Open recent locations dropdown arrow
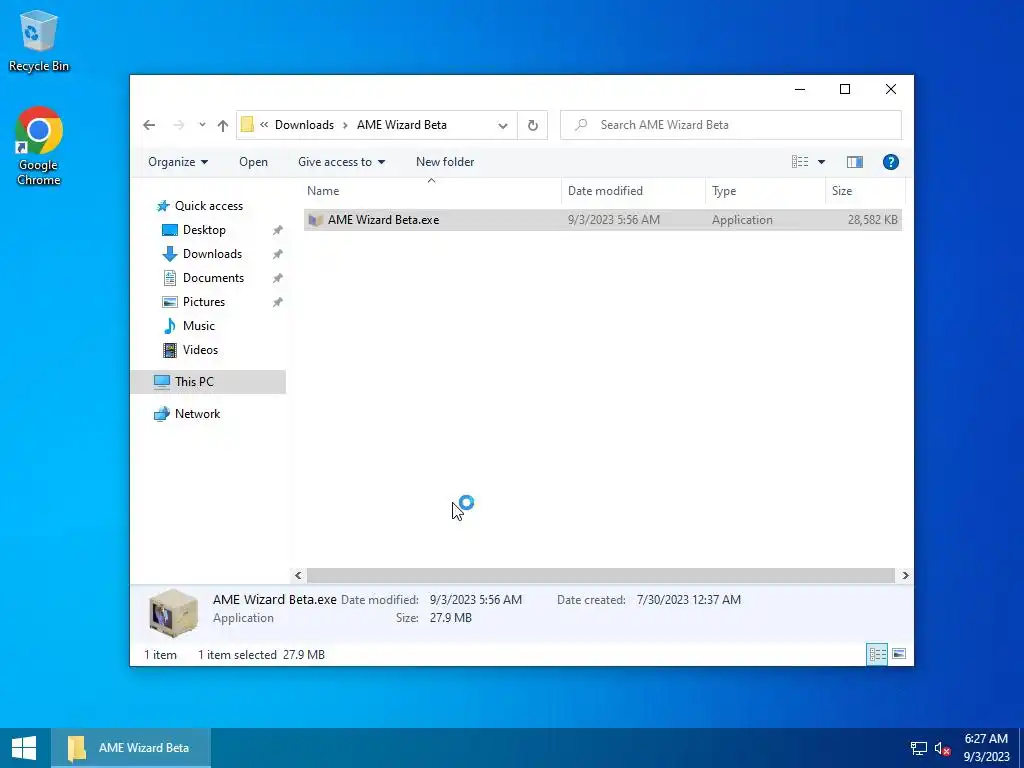 (202, 125)
